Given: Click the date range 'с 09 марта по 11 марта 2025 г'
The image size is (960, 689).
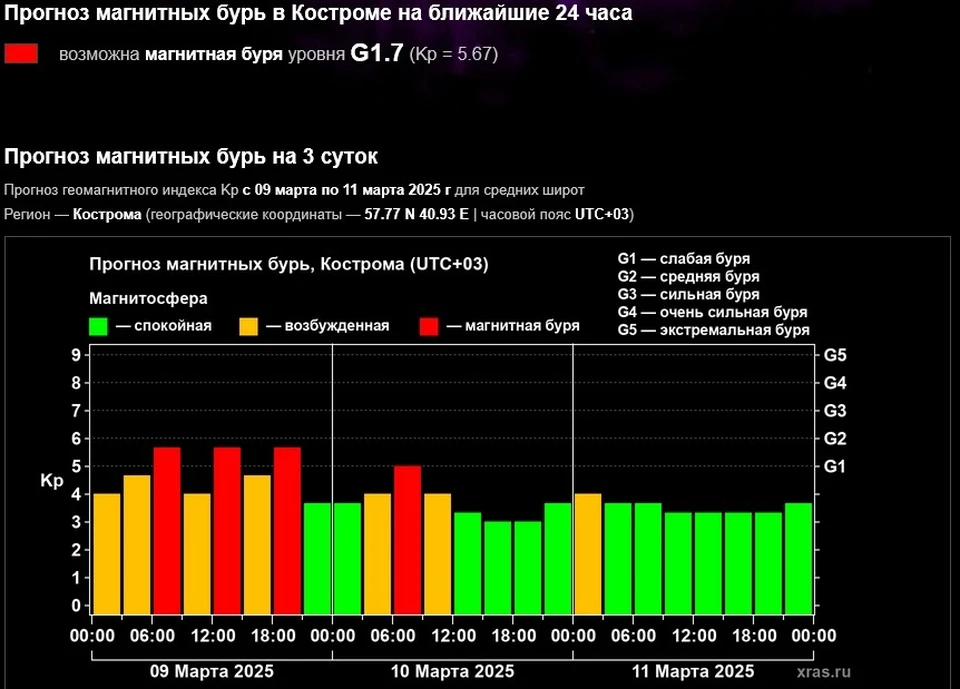Looking at the screenshot, I should click(347, 190).
